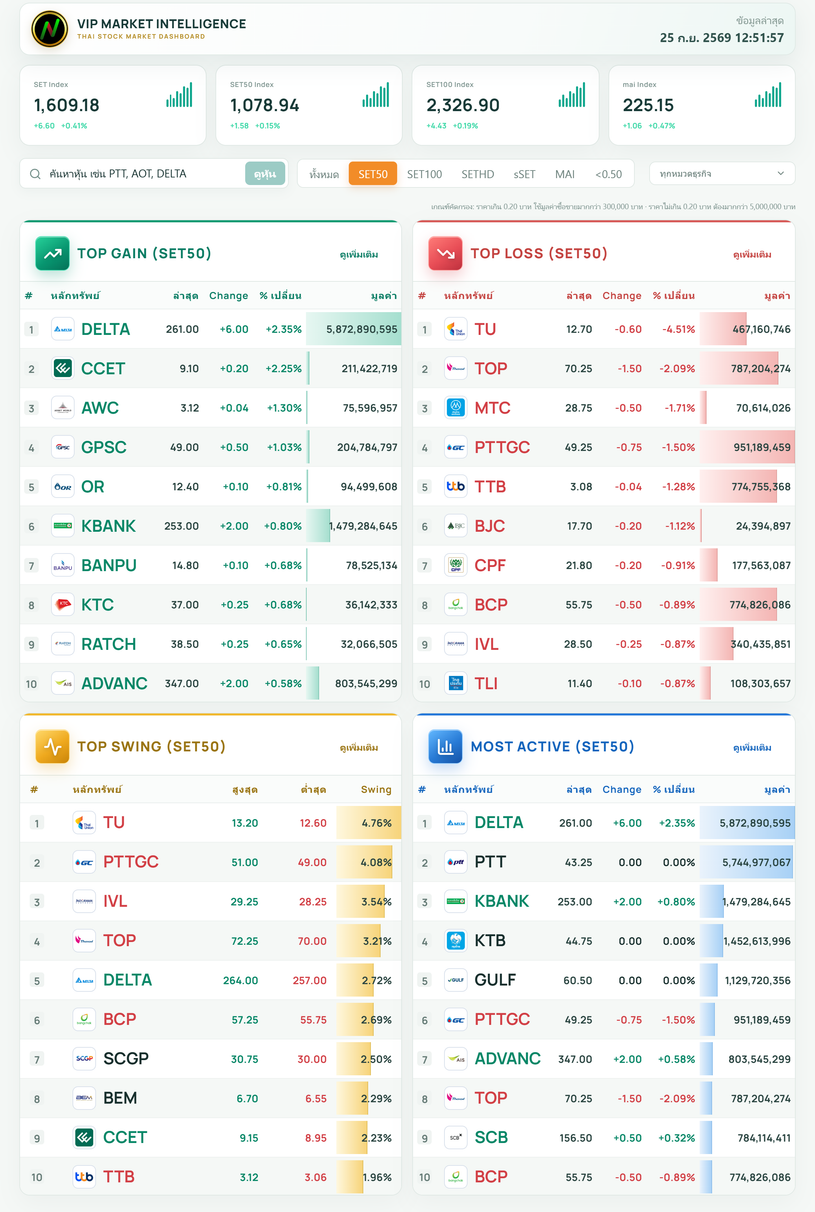Open the ทุกหมวดธุรกิจ sector dropdown
Image resolution: width=815 pixels, height=1212 pixels.
click(722, 173)
